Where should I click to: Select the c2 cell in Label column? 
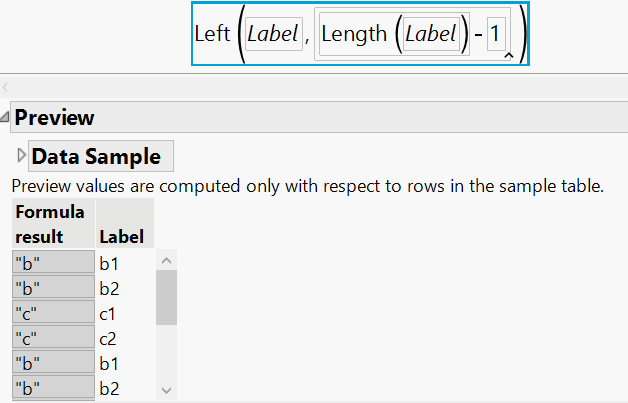pos(110,339)
